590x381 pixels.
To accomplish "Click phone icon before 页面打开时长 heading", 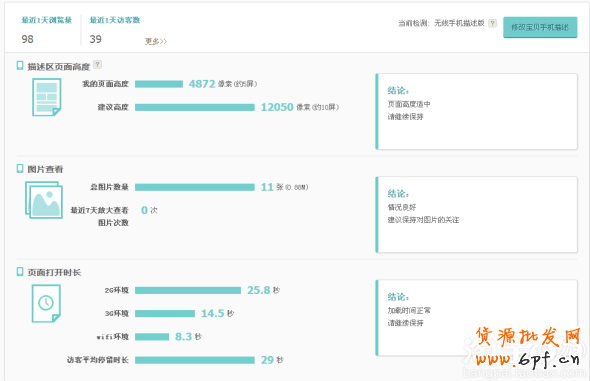I will [x=20, y=272].
